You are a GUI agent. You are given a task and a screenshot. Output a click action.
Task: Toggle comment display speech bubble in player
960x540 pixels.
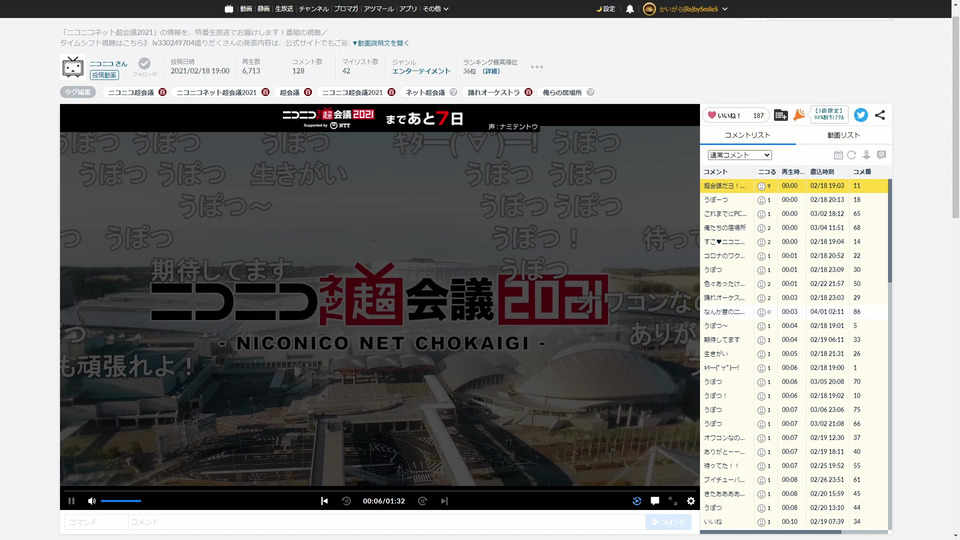[654, 501]
